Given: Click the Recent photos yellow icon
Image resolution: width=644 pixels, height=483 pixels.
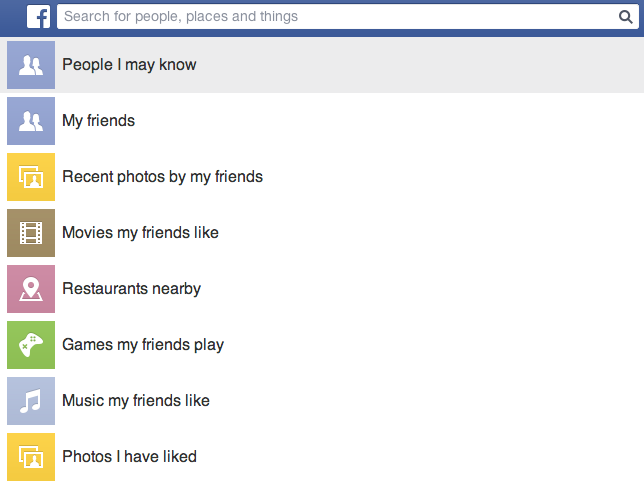Looking at the screenshot, I should 31,177.
